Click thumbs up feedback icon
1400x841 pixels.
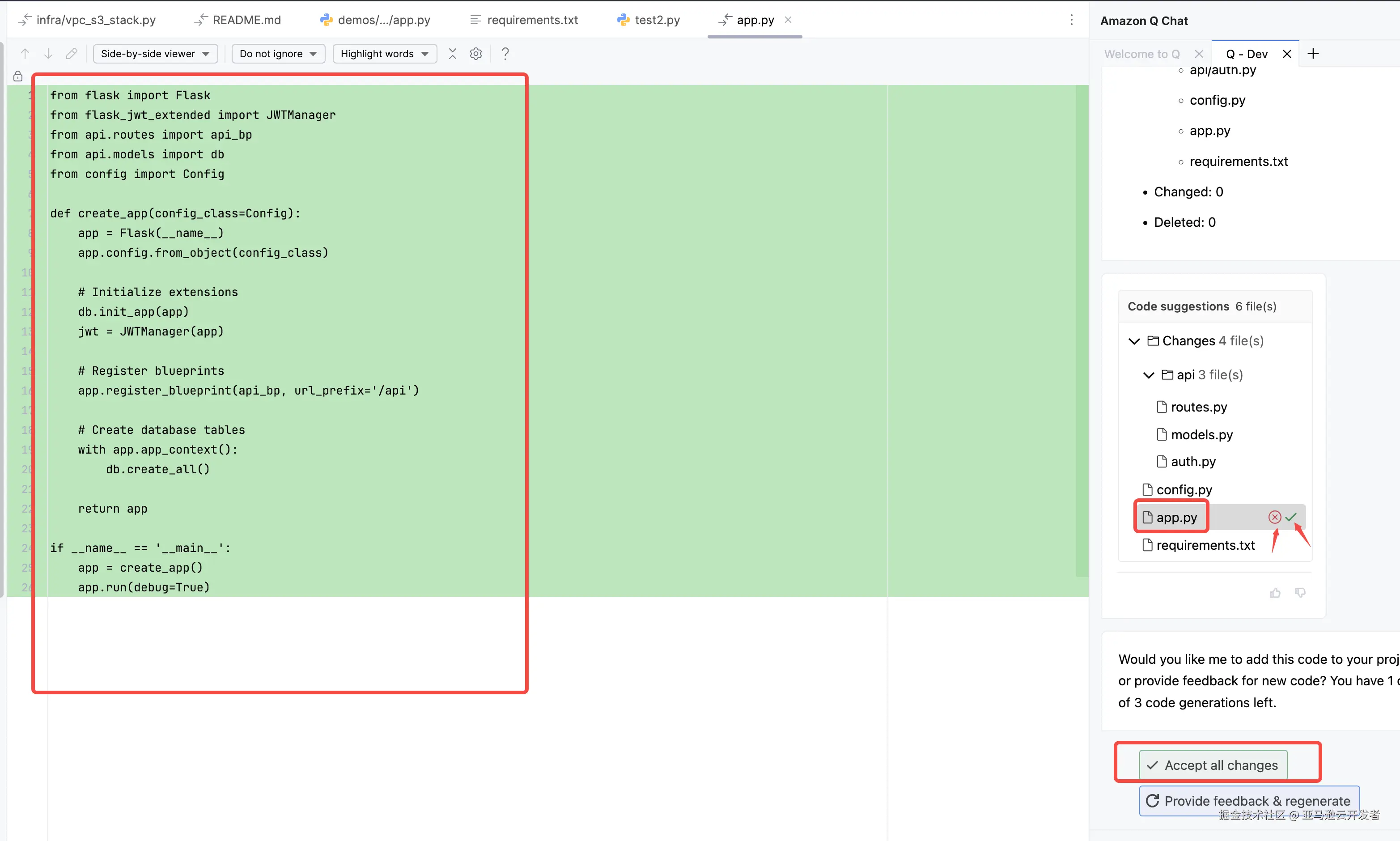[1275, 593]
